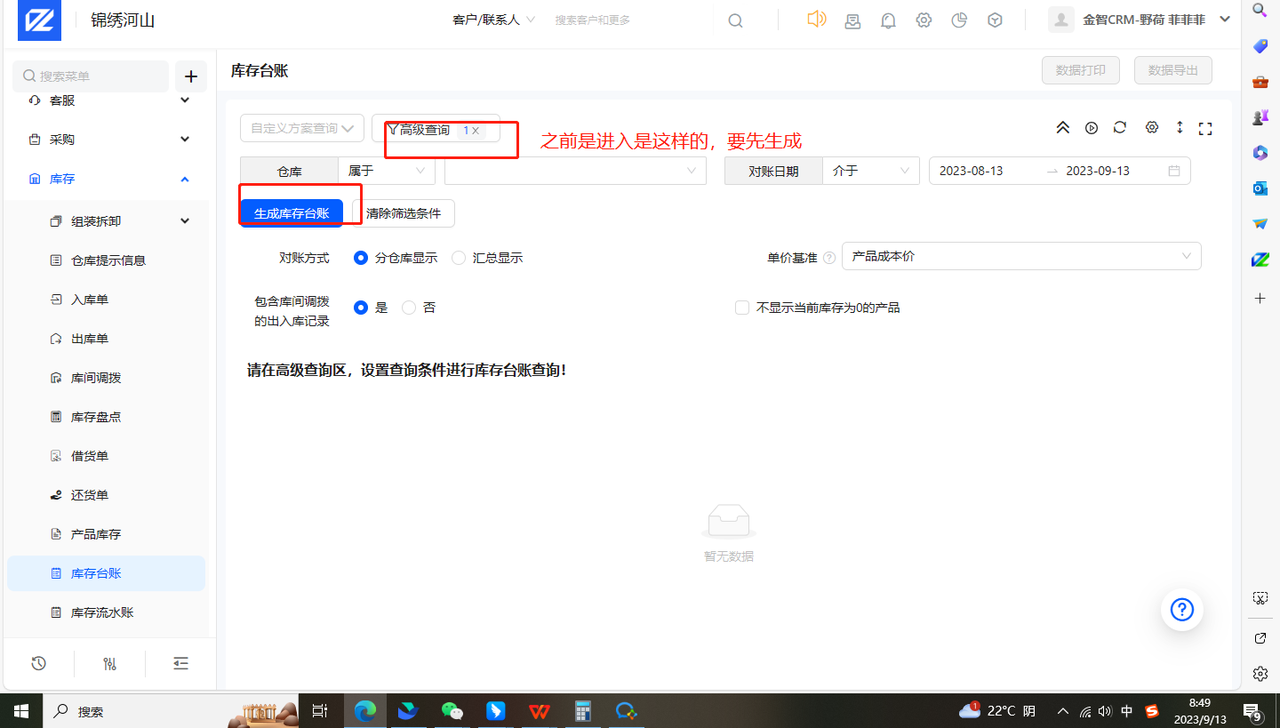Click 清除筛选条件 button
This screenshot has width=1280, height=728.
click(403, 214)
